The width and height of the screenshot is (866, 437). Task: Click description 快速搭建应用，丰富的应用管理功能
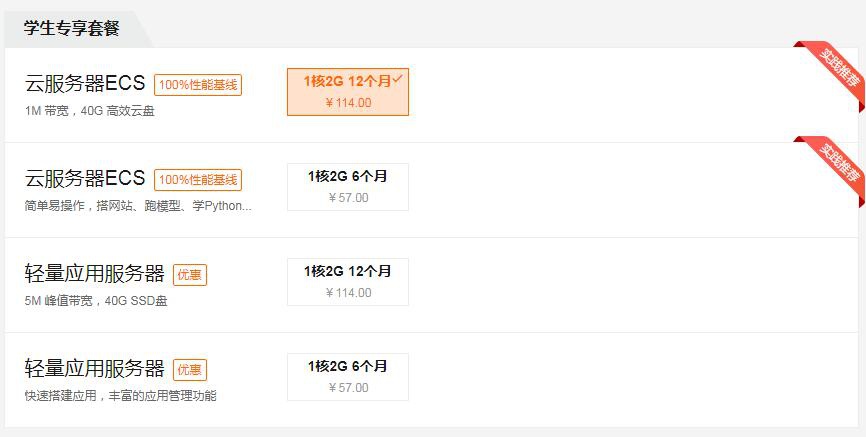pyautogui.click(x=120, y=396)
